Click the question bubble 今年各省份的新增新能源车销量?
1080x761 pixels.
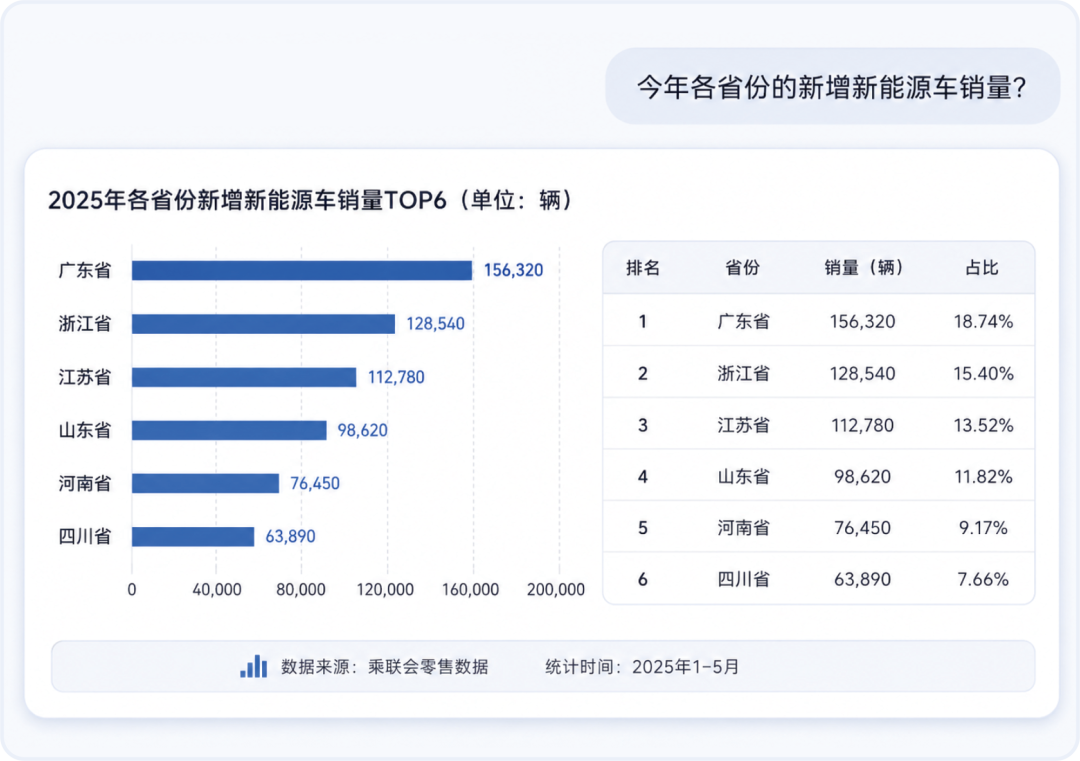pos(832,86)
